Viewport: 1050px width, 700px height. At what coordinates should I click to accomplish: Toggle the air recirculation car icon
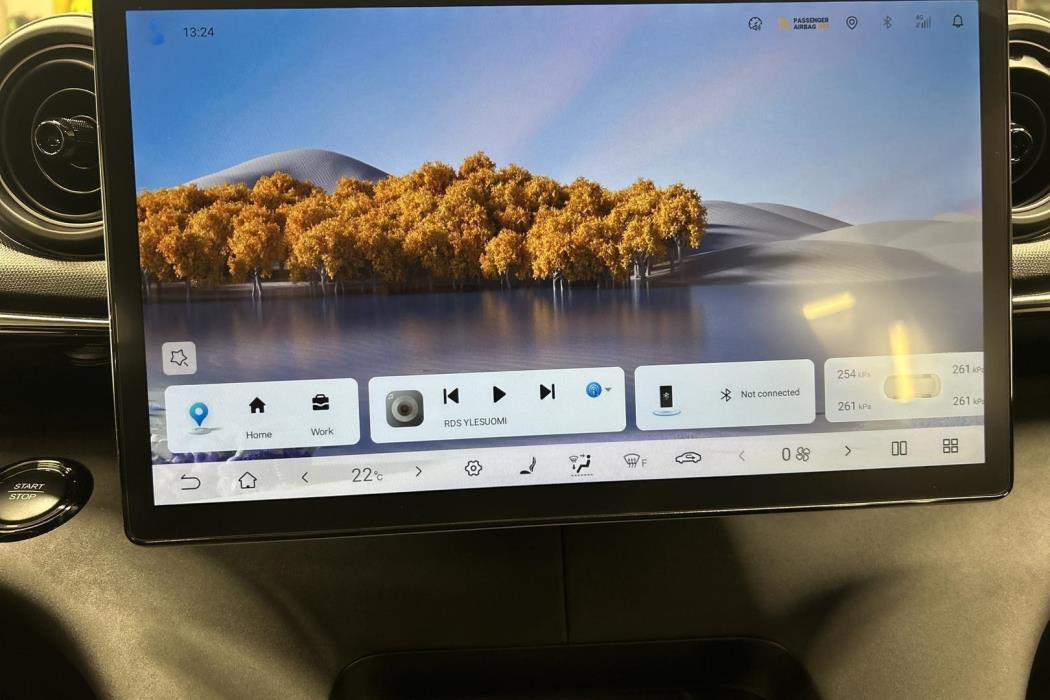(688, 458)
